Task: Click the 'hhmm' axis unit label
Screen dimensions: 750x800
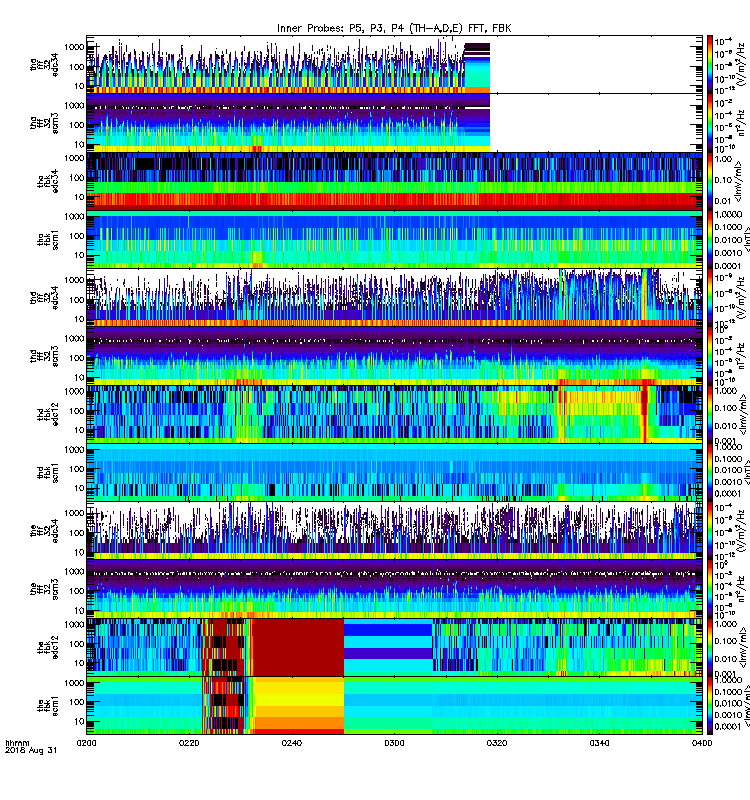Action: pos(17,743)
